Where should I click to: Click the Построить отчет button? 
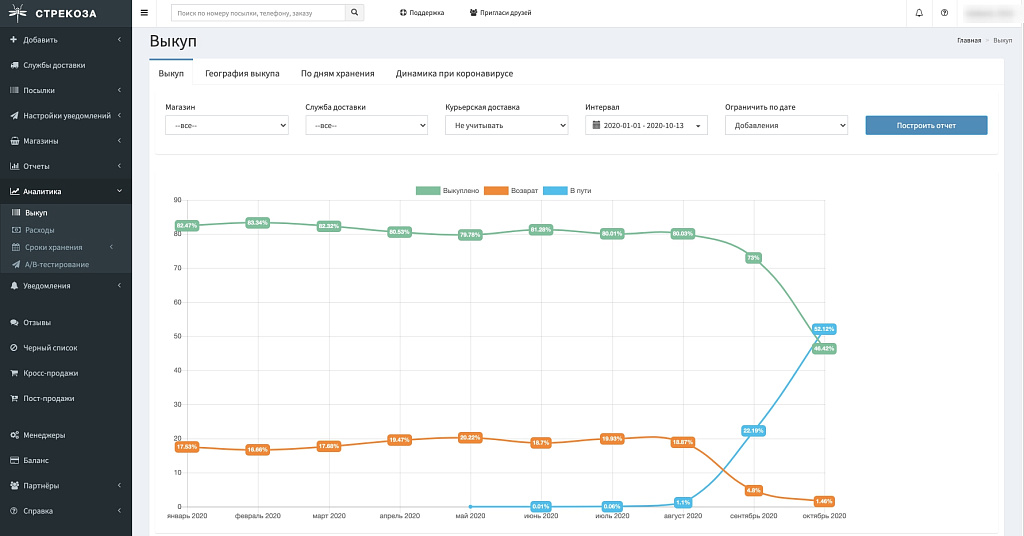(x=926, y=126)
